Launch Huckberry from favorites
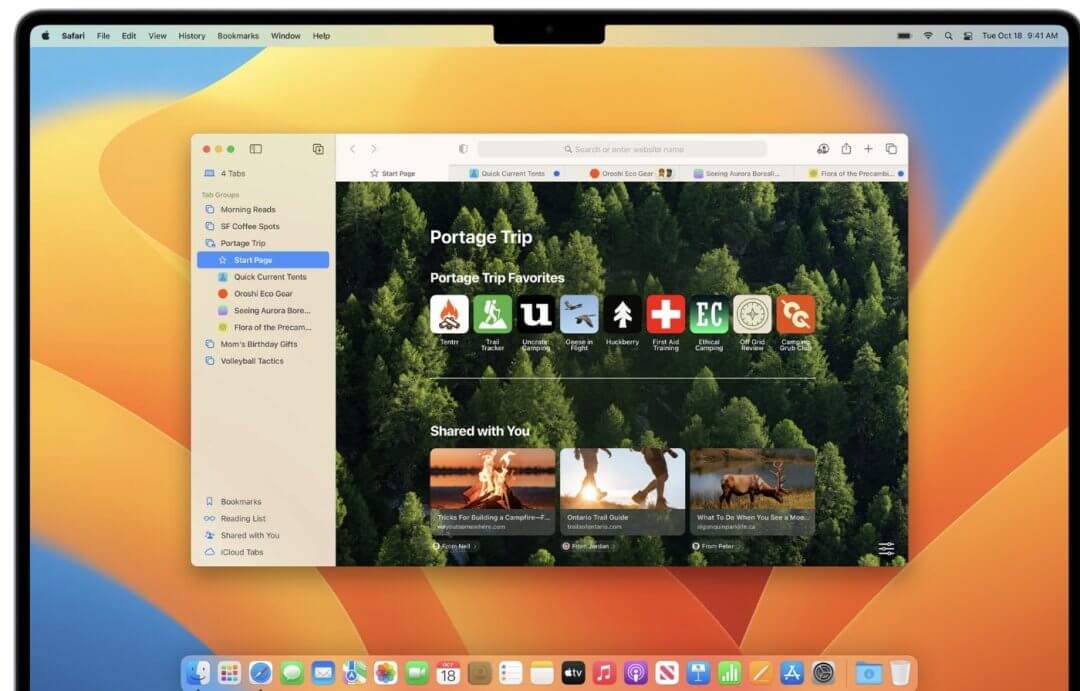 point(622,314)
